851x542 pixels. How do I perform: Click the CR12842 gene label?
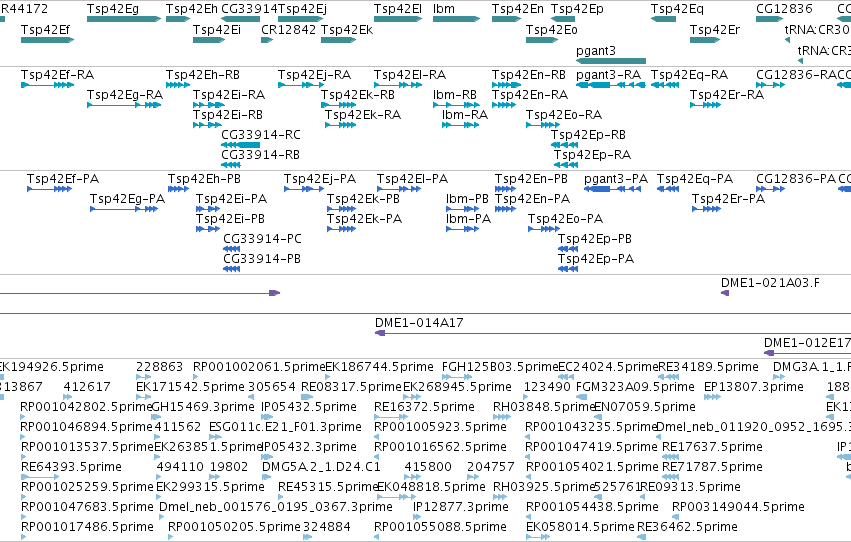(288, 29)
